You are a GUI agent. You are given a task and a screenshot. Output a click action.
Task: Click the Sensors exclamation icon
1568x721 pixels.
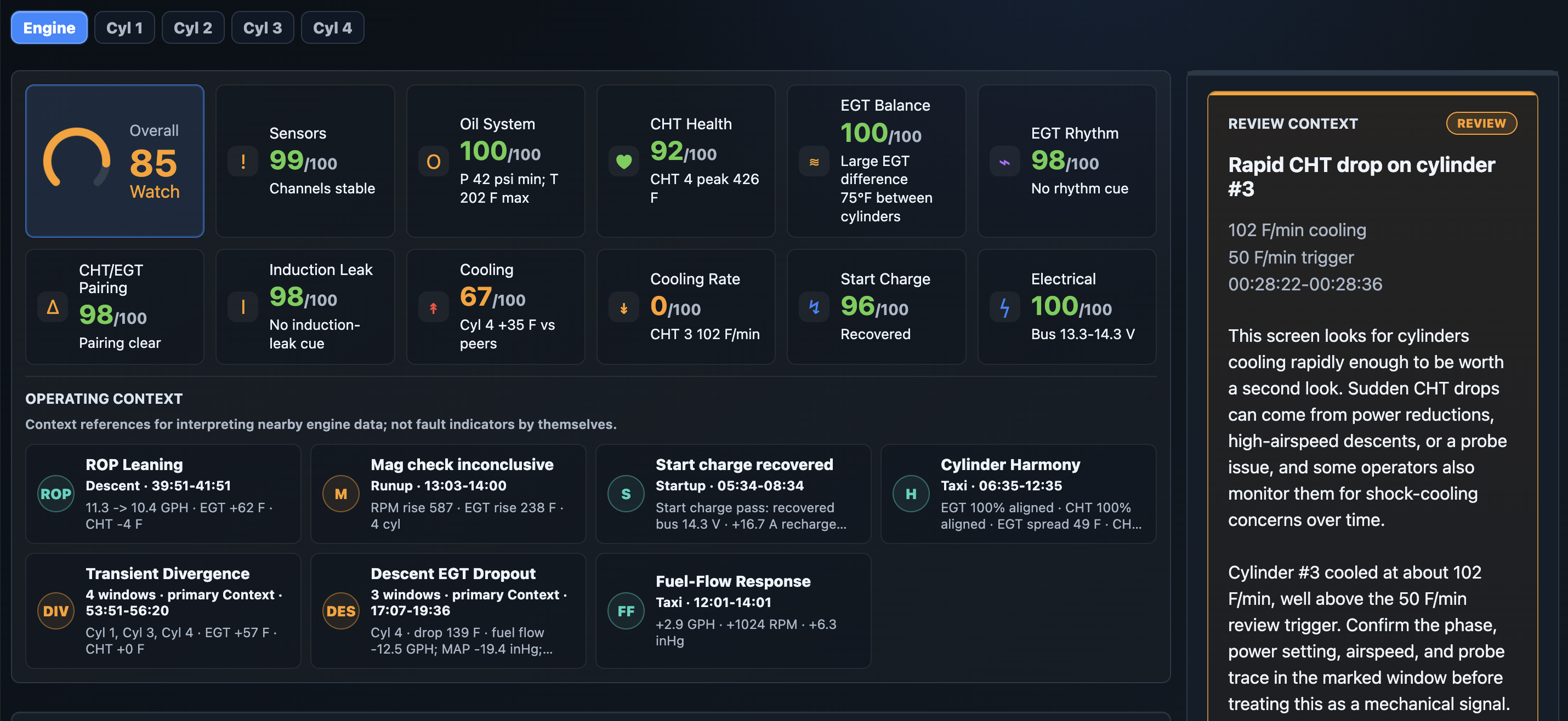coord(243,161)
